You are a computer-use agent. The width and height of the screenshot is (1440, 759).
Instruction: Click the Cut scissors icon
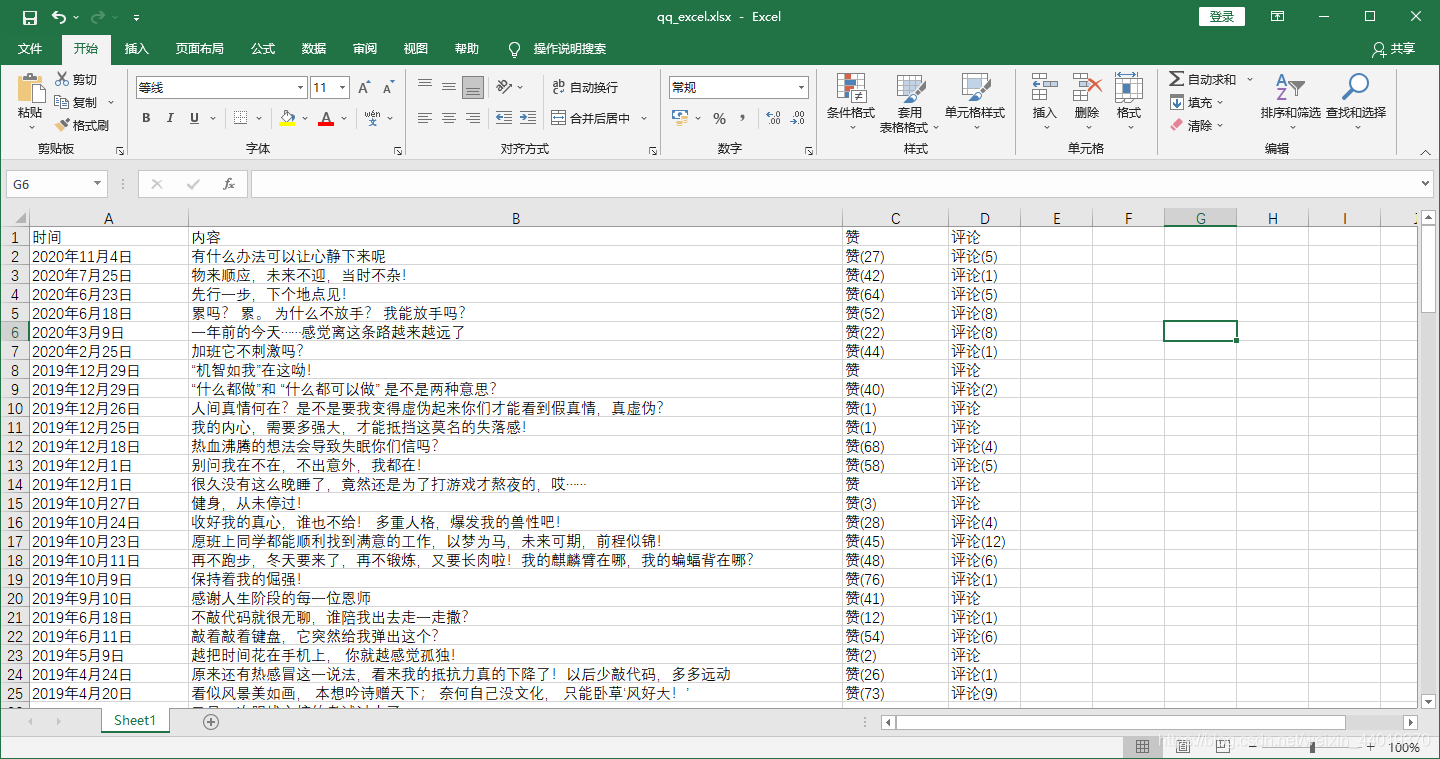coord(62,80)
